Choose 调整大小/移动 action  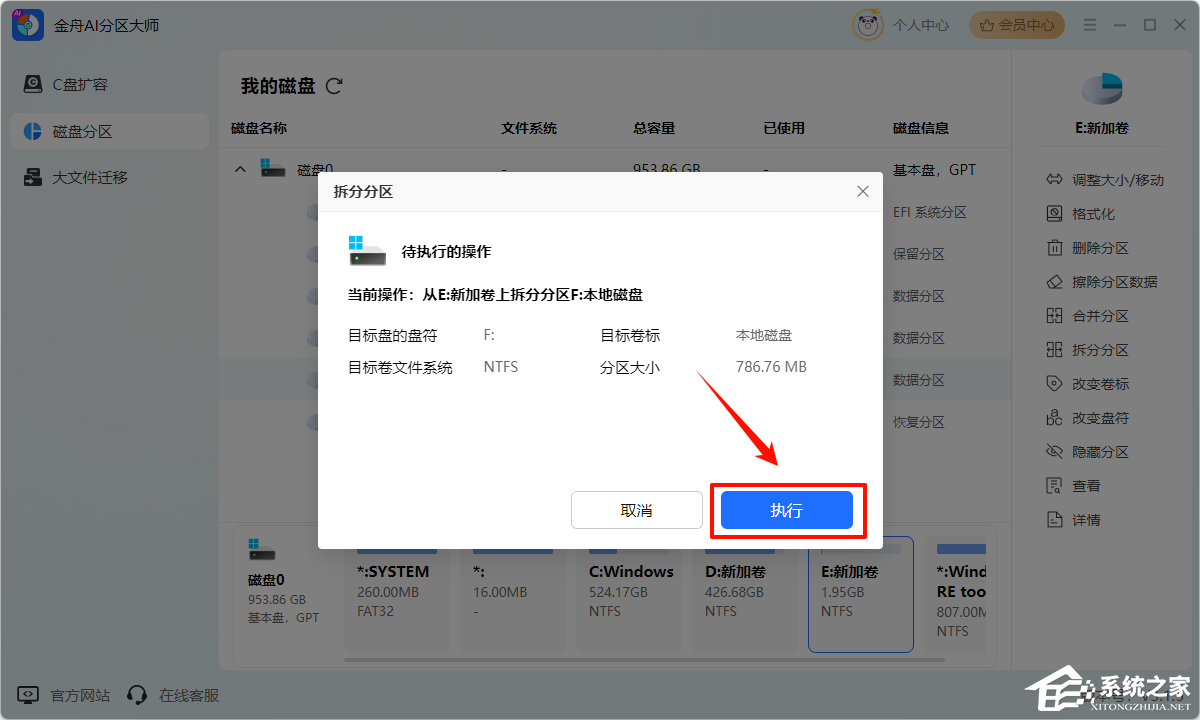tap(1105, 180)
